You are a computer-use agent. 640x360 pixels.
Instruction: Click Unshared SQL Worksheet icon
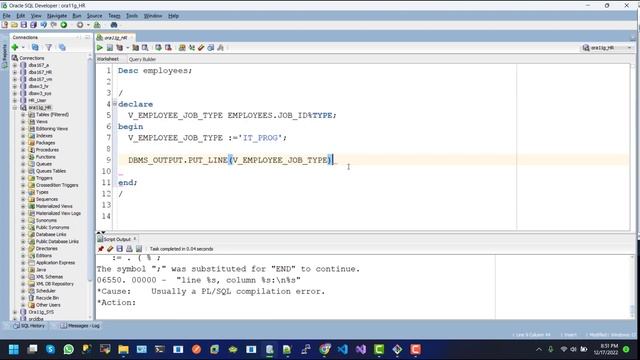tap(182, 48)
